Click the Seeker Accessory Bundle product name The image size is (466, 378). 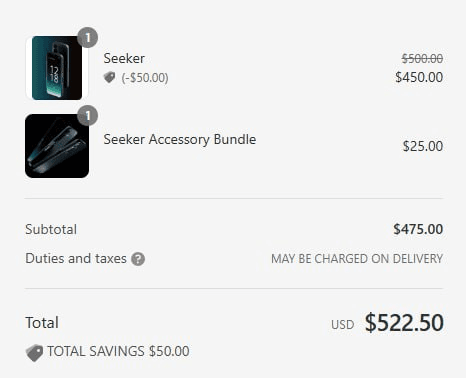point(180,139)
